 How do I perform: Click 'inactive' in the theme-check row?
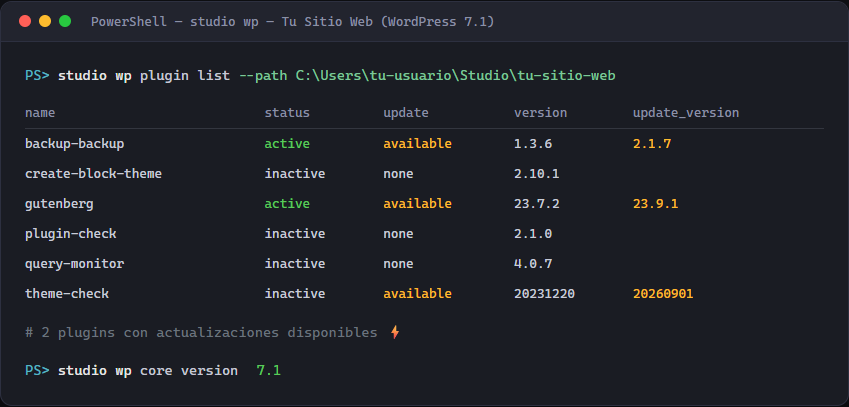(x=295, y=294)
